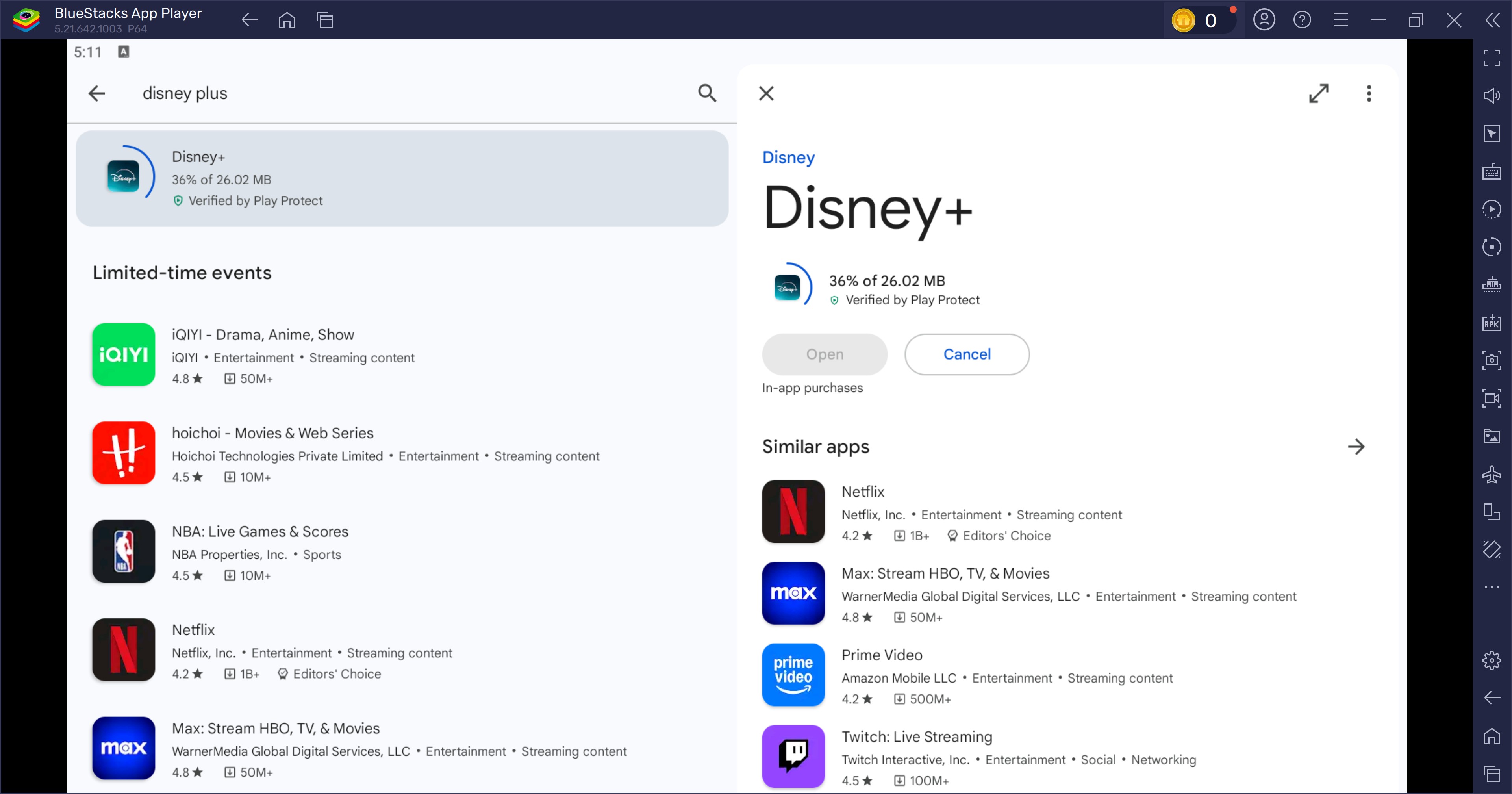Go back from the Play Store search
This screenshot has height=794, width=1512.
coord(97,93)
